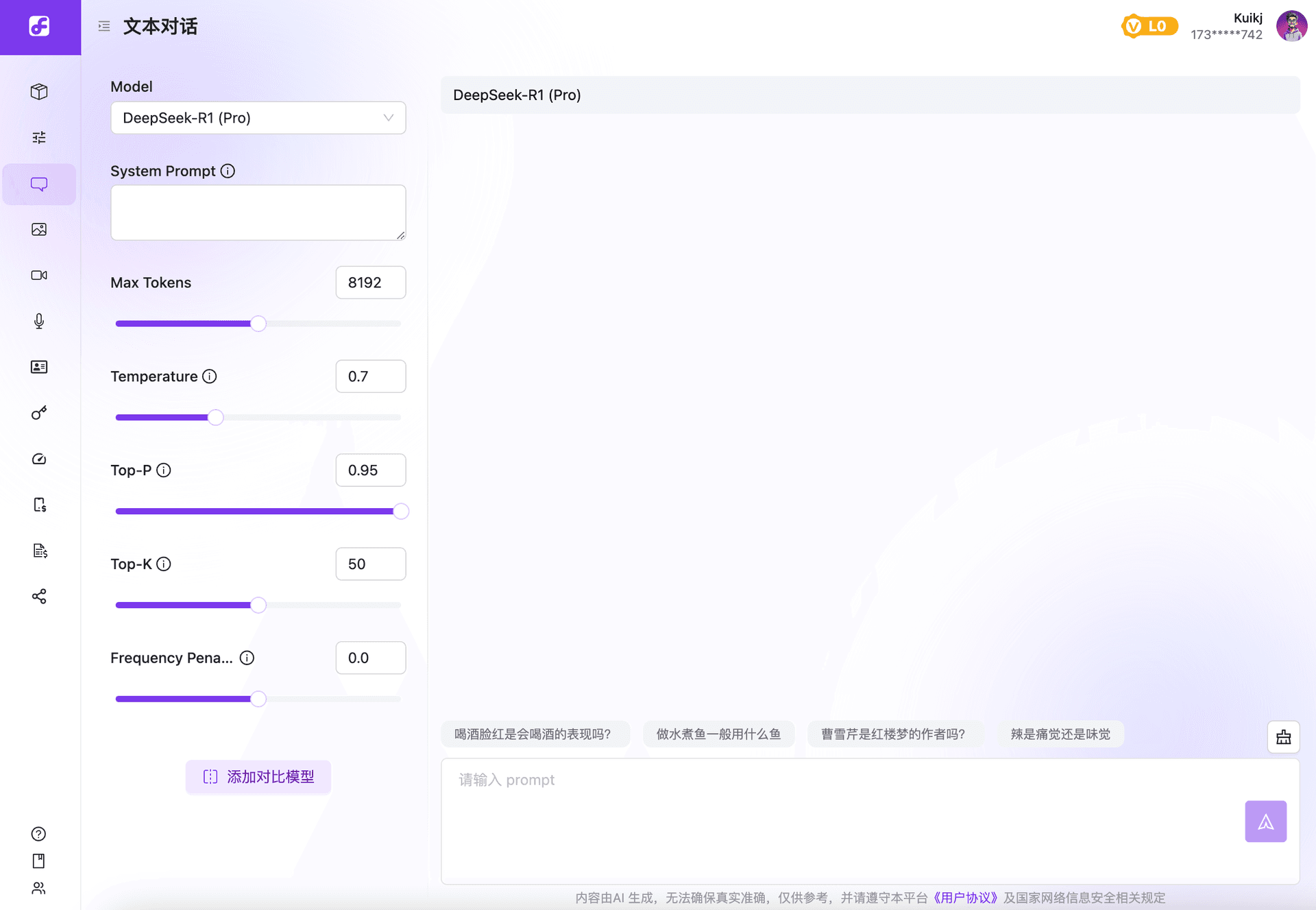Click the Max Tokens slider handle
Image resolution: width=1316 pixels, height=910 pixels.
[258, 324]
